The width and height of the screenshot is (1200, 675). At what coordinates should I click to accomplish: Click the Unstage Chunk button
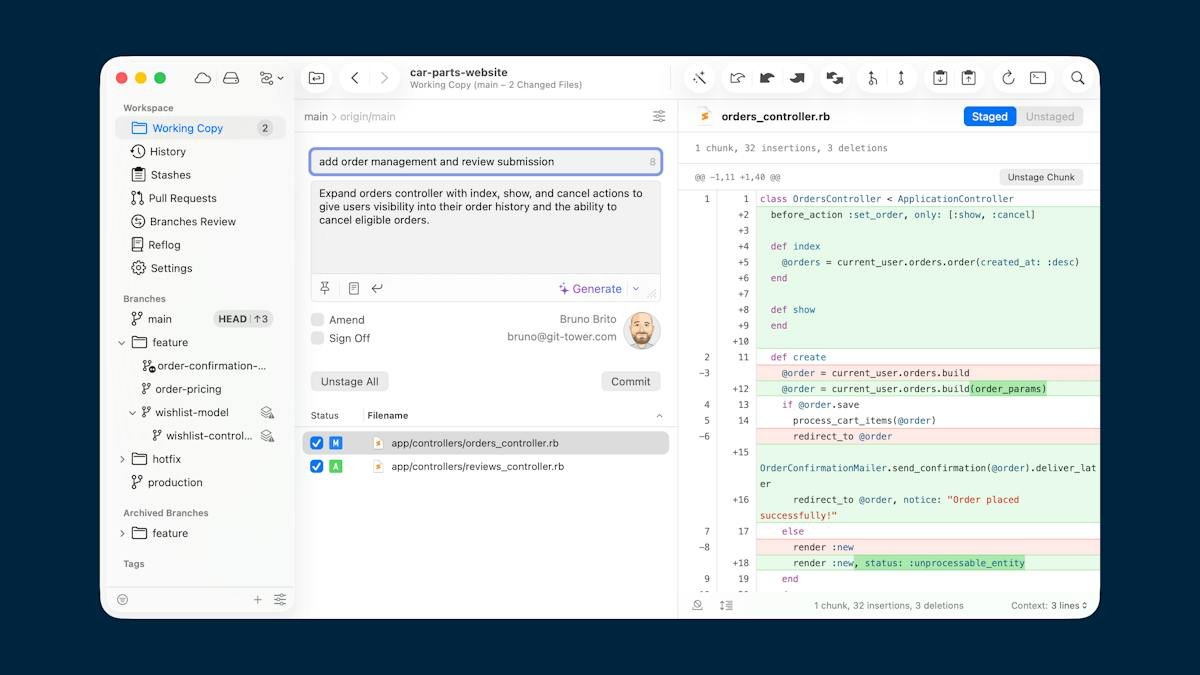pos(1041,177)
